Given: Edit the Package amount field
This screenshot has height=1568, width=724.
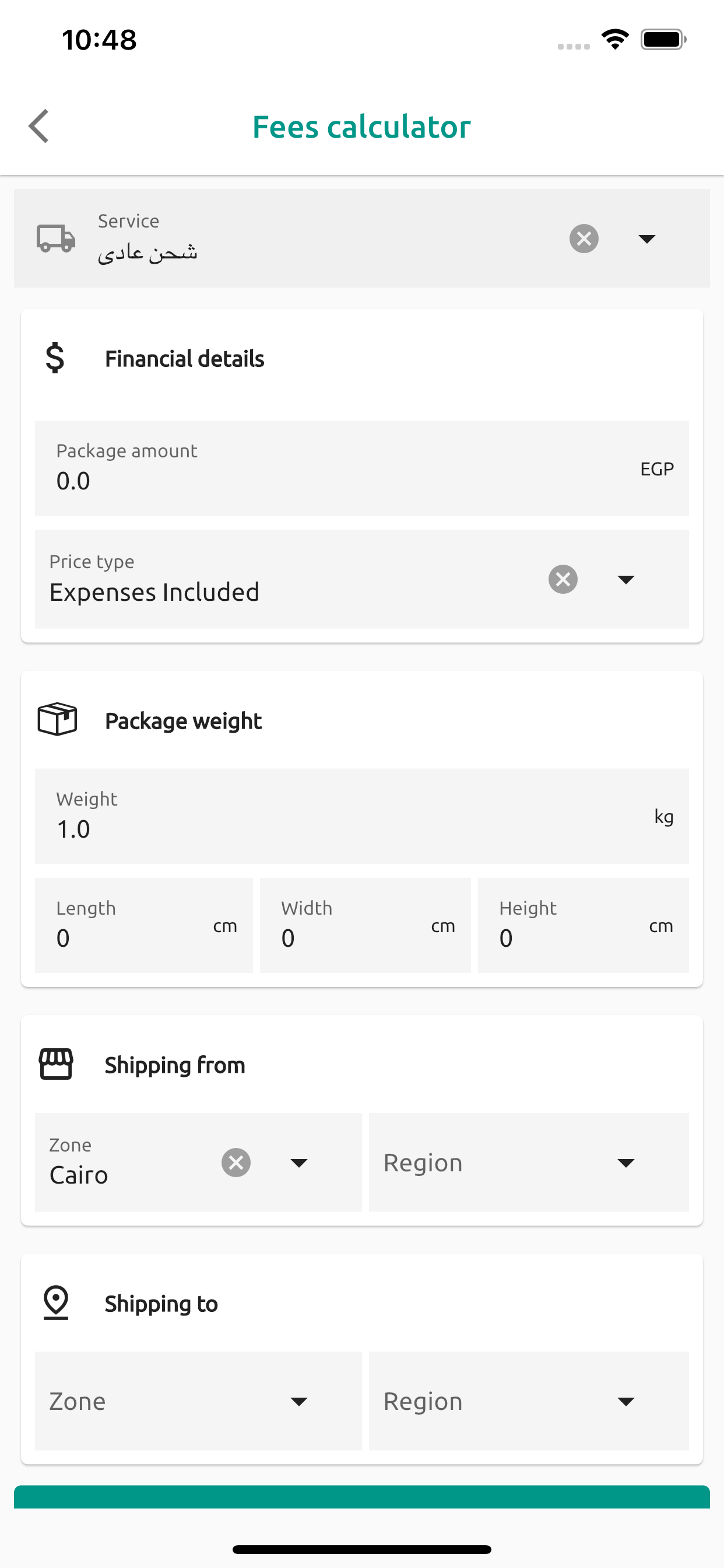Looking at the screenshot, I should [x=340, y=480].
